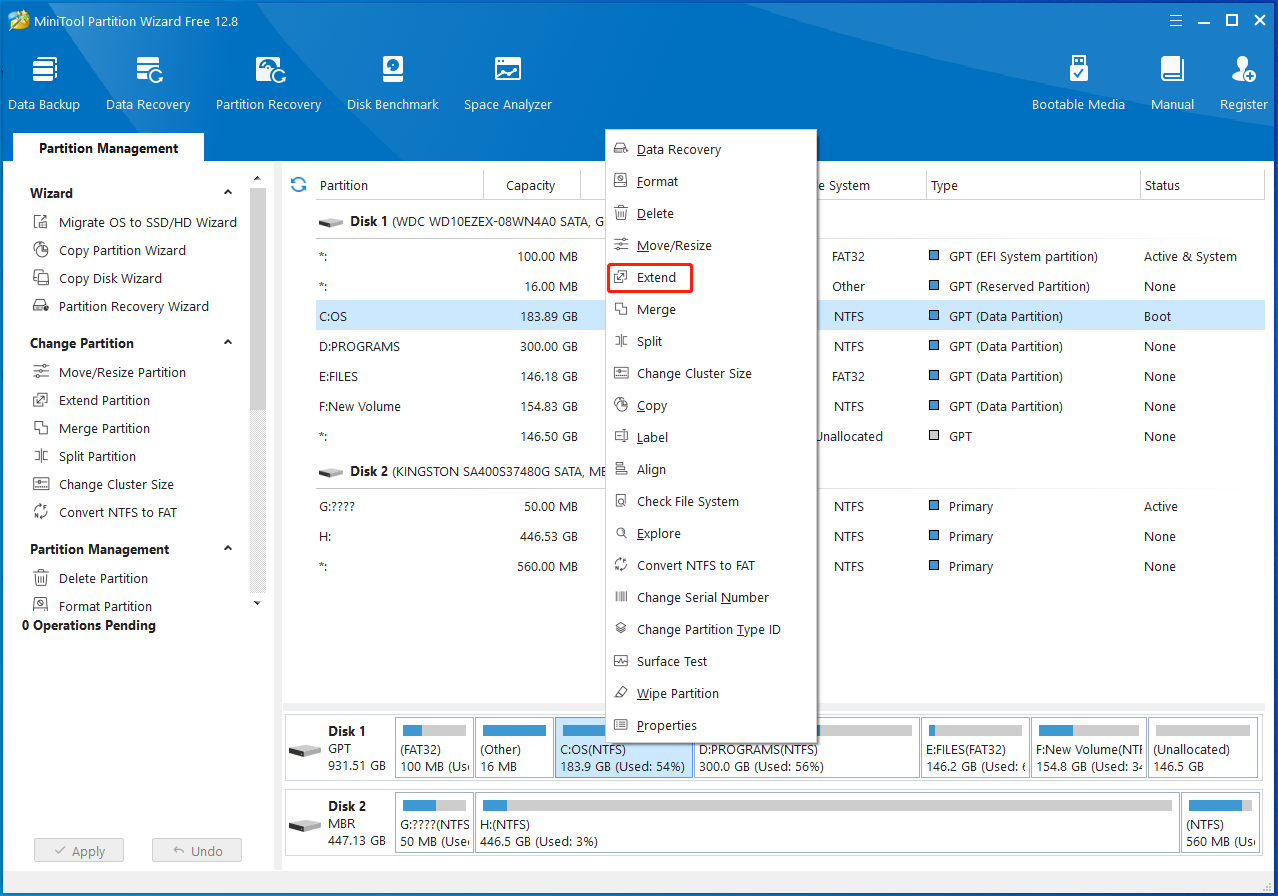Image resolution: width=1278 pixels, height=896 pixels.
Task: Select Split Partition in sidebar
Action: click(85, 456)
